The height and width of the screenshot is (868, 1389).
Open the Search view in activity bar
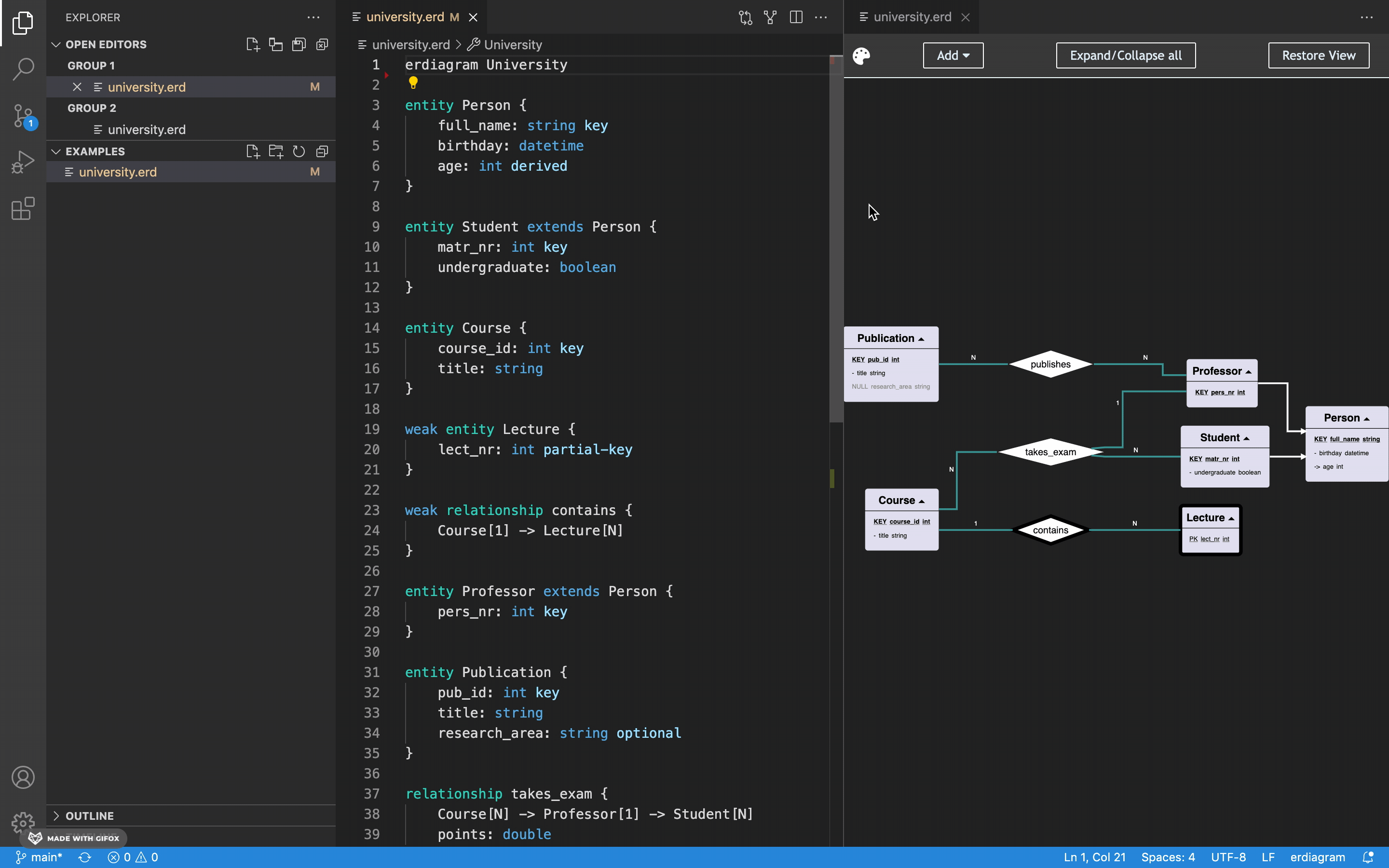[23, 68]
